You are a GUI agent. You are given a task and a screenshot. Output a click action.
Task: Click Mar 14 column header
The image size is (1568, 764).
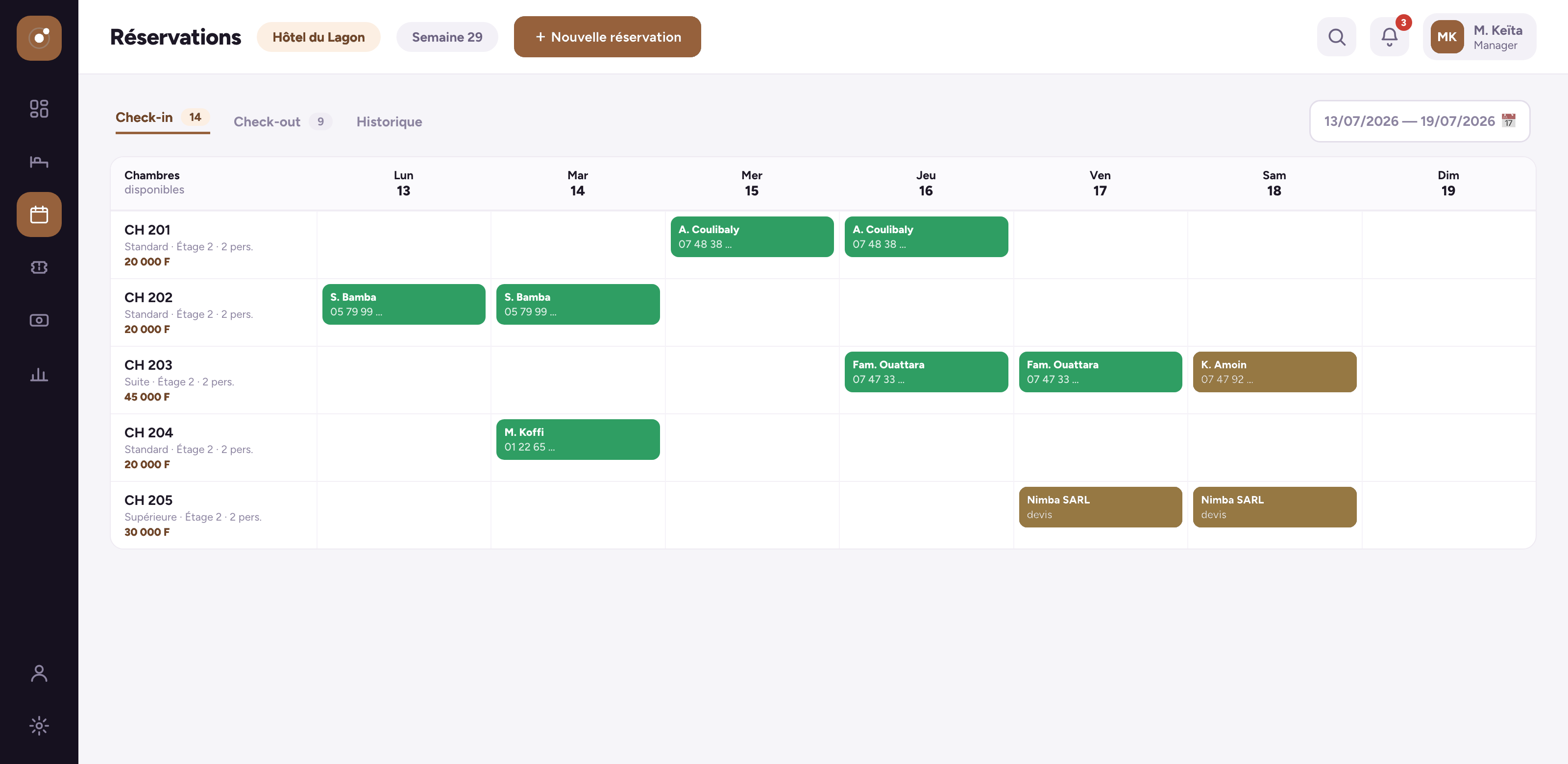point(578,183)
